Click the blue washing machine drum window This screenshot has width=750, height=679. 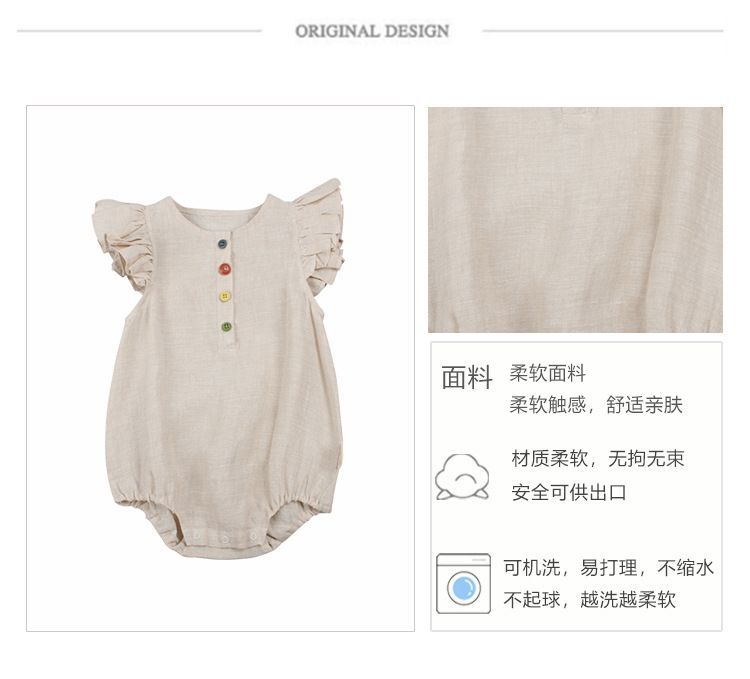tap(463, 588)
